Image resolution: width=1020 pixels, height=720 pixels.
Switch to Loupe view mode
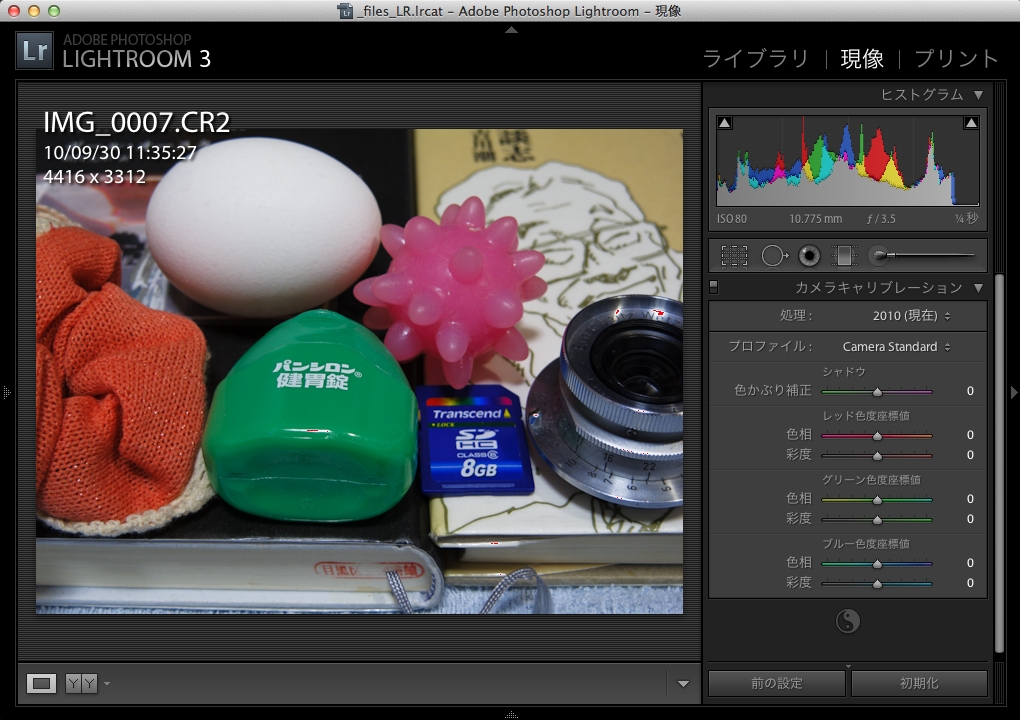[x=41, y=683]
